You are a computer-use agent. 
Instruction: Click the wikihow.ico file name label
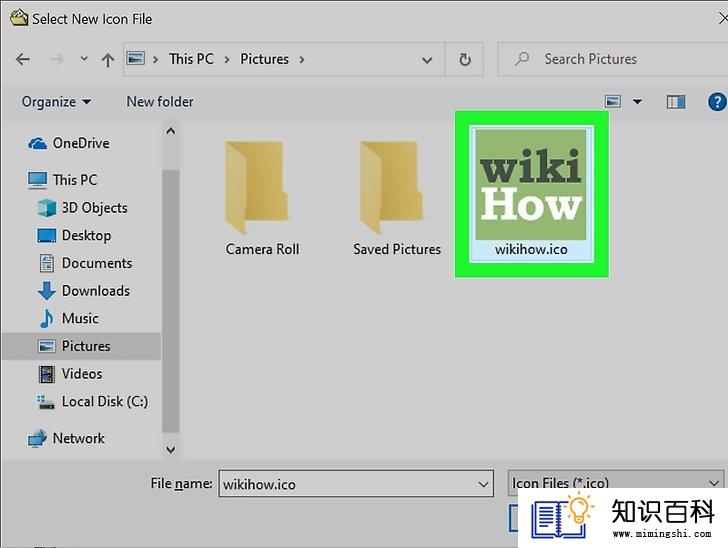531,250
